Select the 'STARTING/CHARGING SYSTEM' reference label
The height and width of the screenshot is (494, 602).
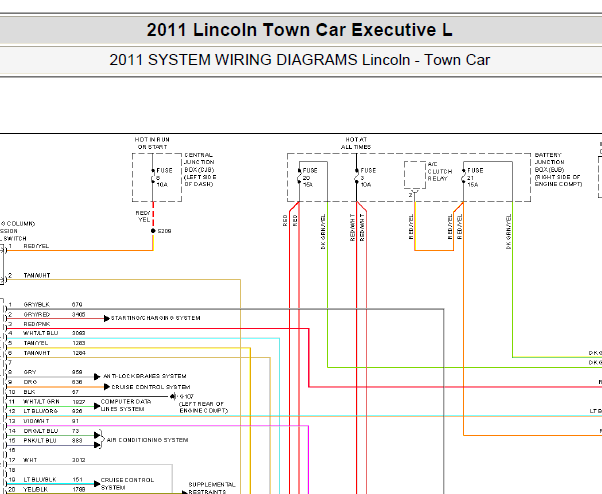pos(155,318)
